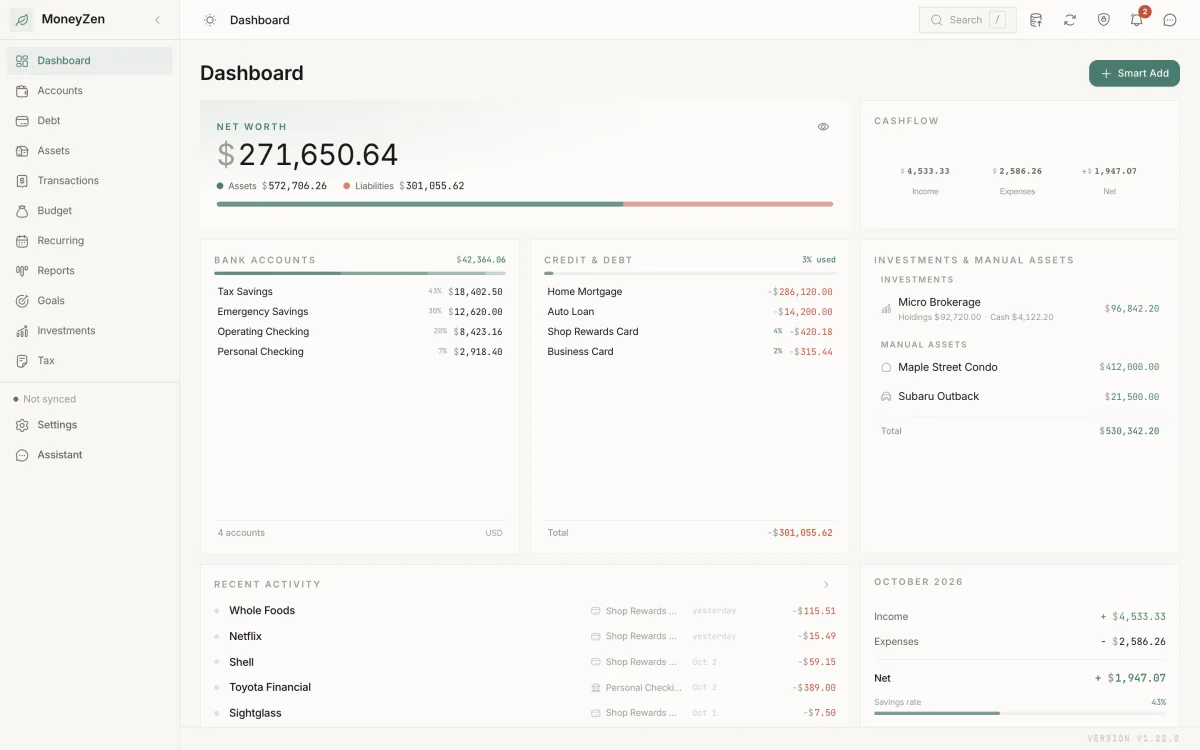The width and height of the screenshot is (1200, 750).
Task: Open Dashboard in the sidebar
Action: coord(90,61)
